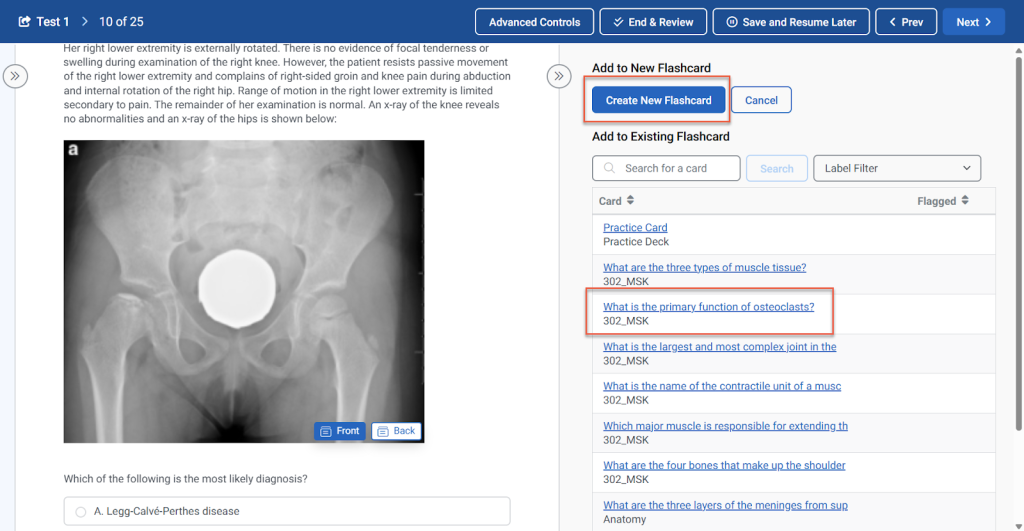Click the exit test icon beside Test 1
The width and height of the screenshot is (1024, 531).
[25, 22]
